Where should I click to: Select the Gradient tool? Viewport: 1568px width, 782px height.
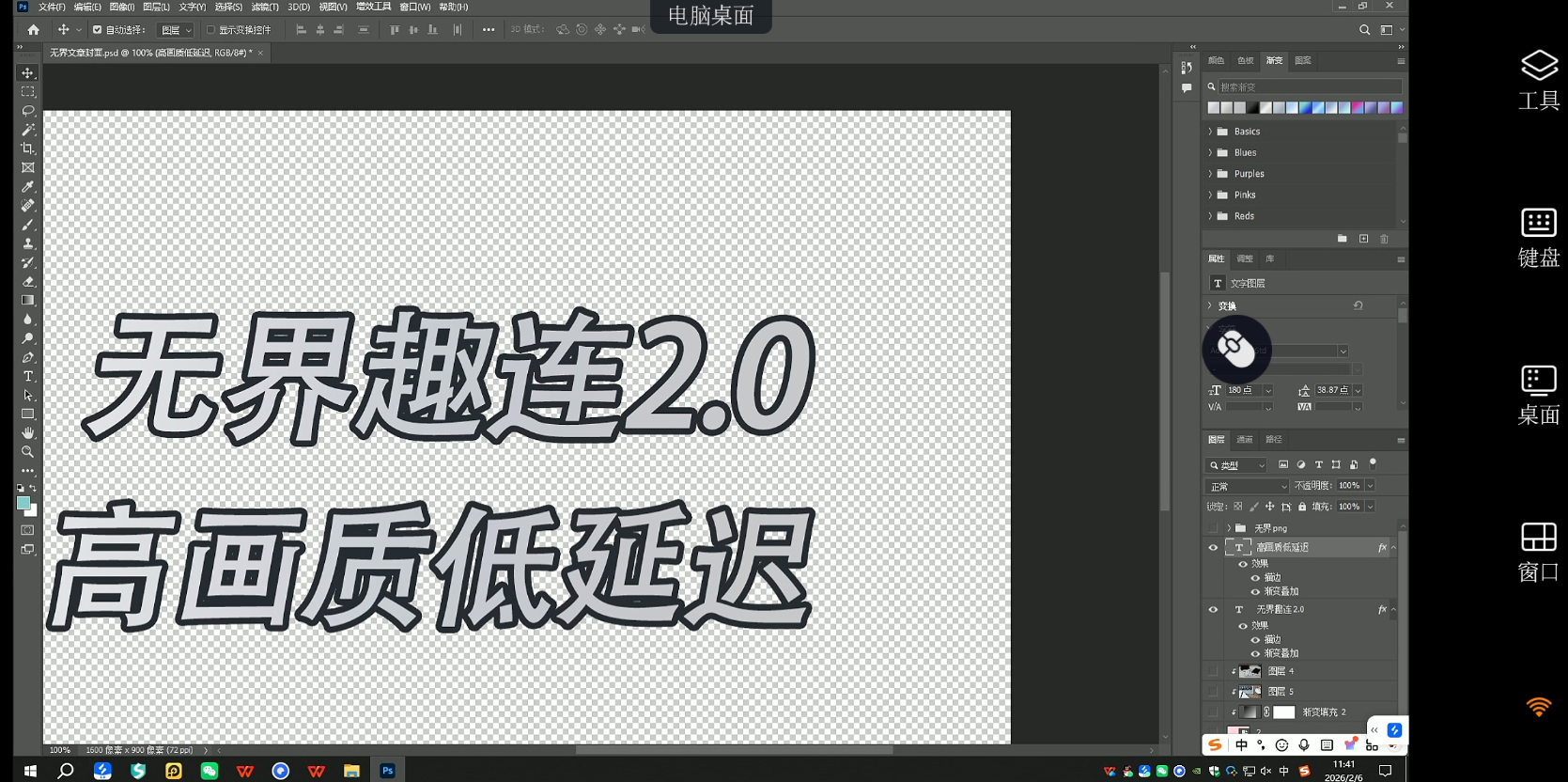tap(28, 300)
